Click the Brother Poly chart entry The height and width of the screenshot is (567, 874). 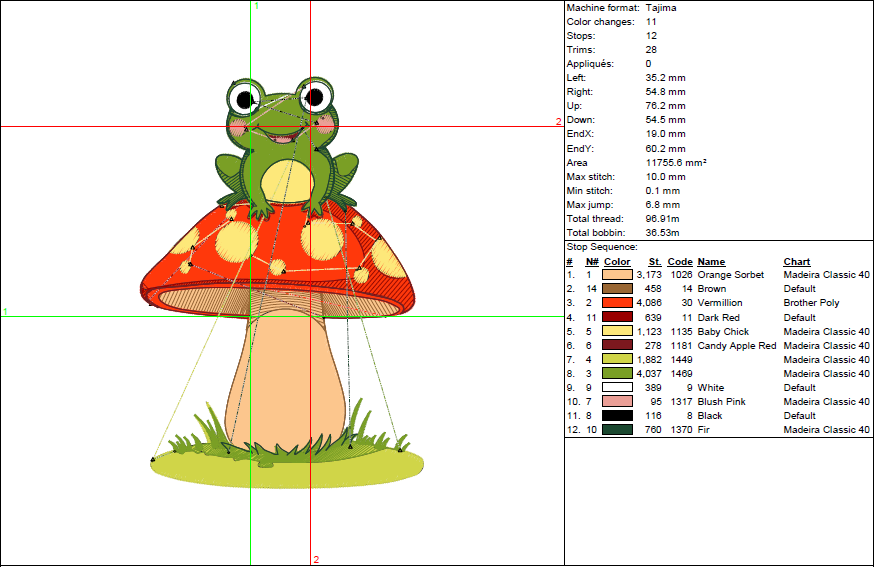811,302
